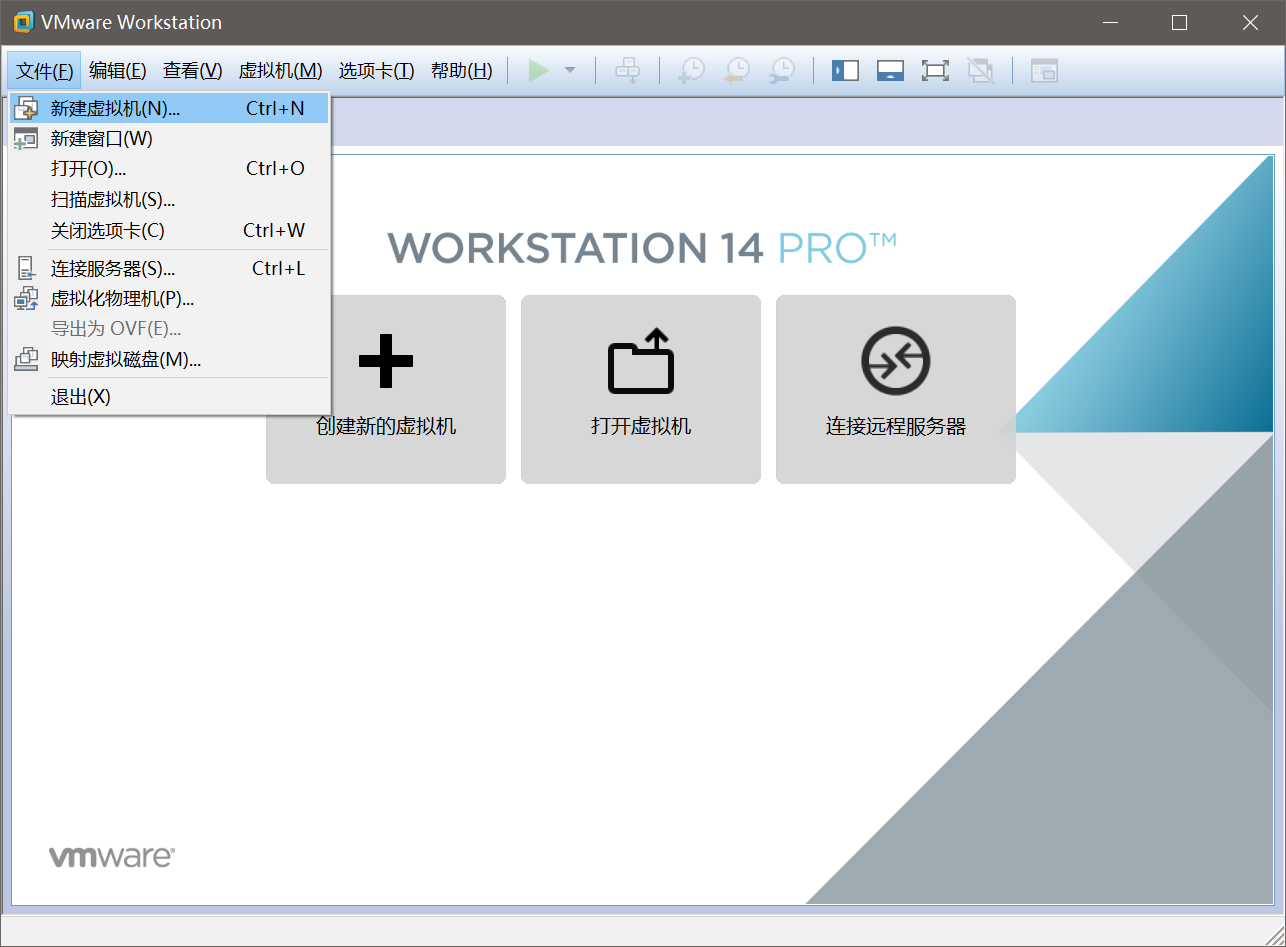Select 连接服务器(S)... menu entry
The width and height of the screenshot is (1286, 947).
point(169,269)
